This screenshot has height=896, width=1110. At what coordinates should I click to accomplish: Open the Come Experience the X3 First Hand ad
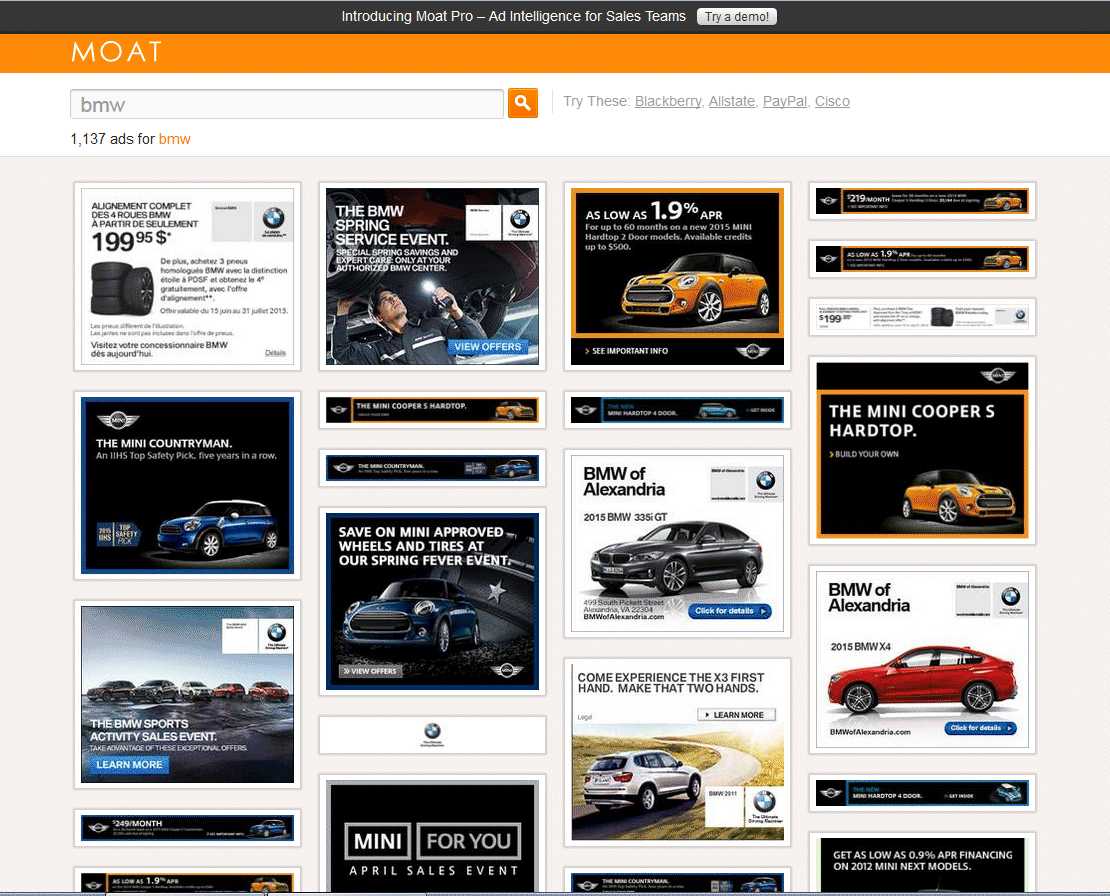click(x=677, y=752)
